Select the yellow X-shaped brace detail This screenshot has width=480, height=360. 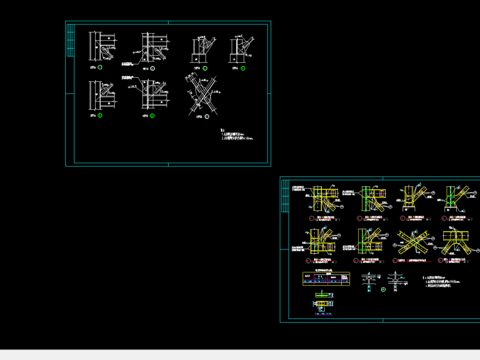(413, 242)
